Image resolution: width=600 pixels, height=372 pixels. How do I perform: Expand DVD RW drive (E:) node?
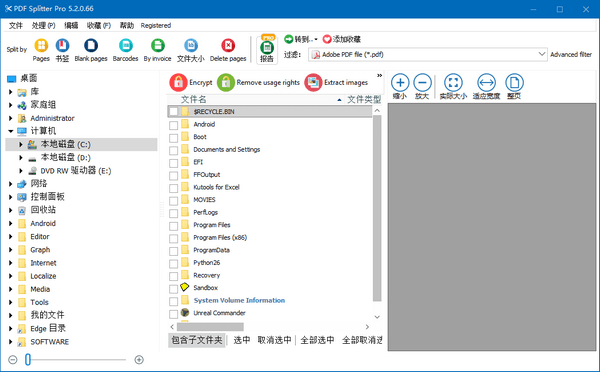(x=21, y=171)
